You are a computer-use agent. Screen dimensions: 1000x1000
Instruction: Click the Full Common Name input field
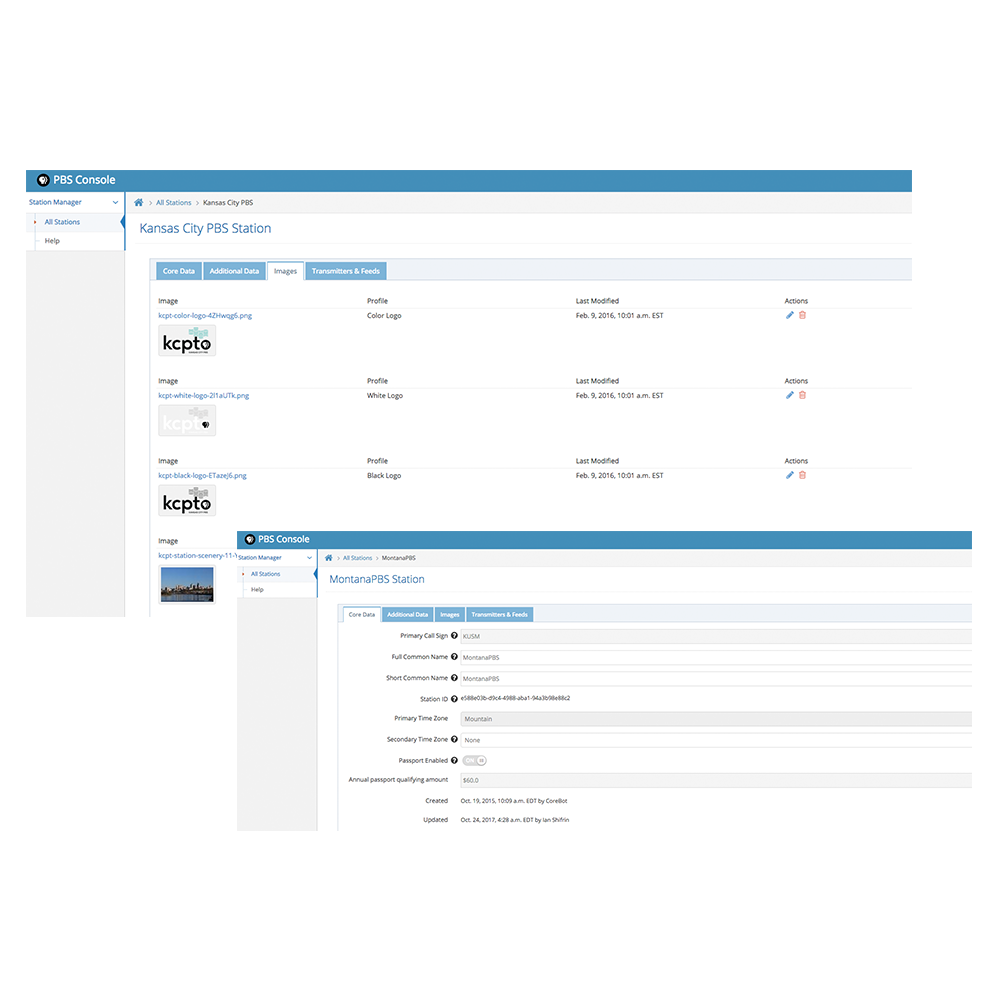coord(716,658)
